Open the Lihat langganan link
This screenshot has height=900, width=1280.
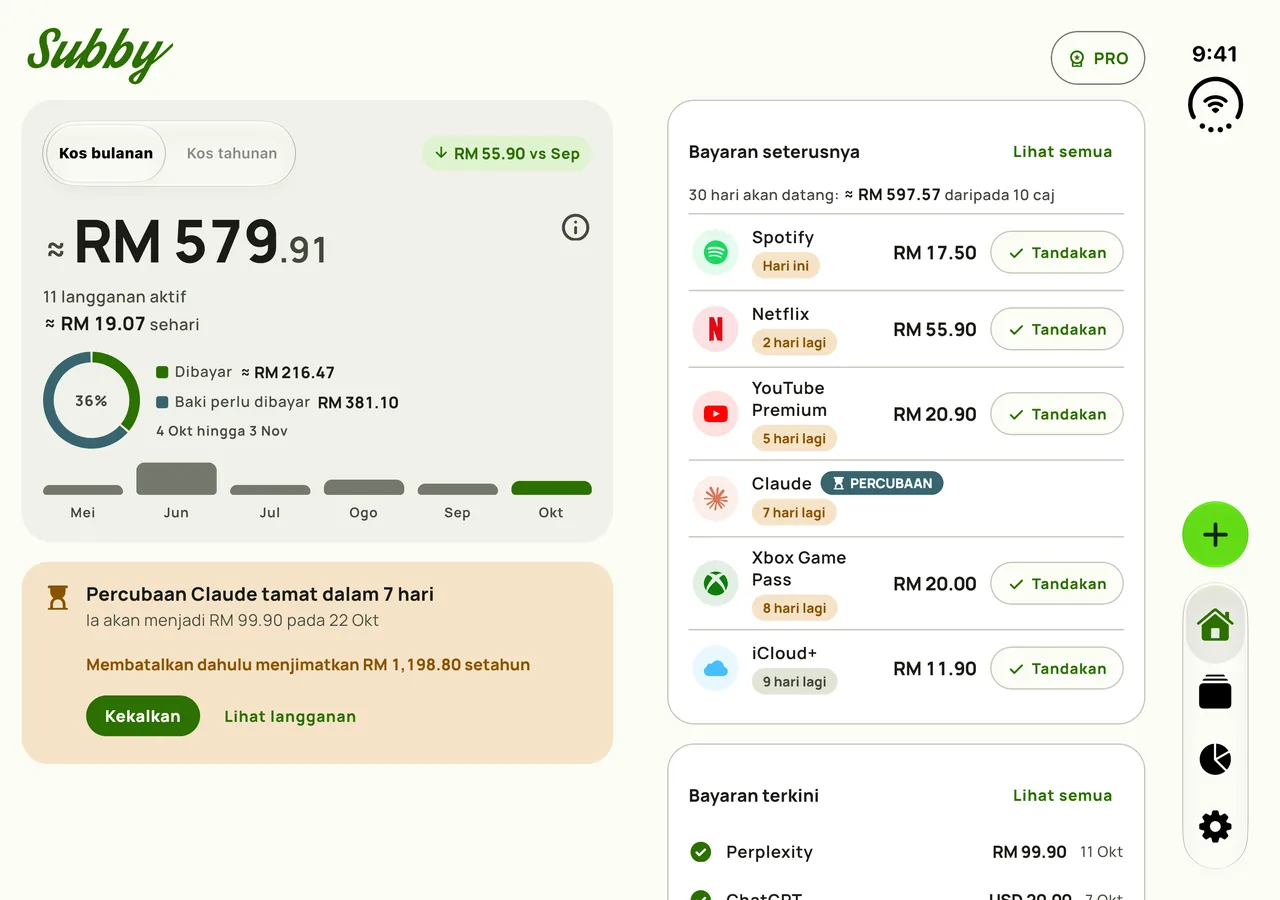[x=290, y=716]
